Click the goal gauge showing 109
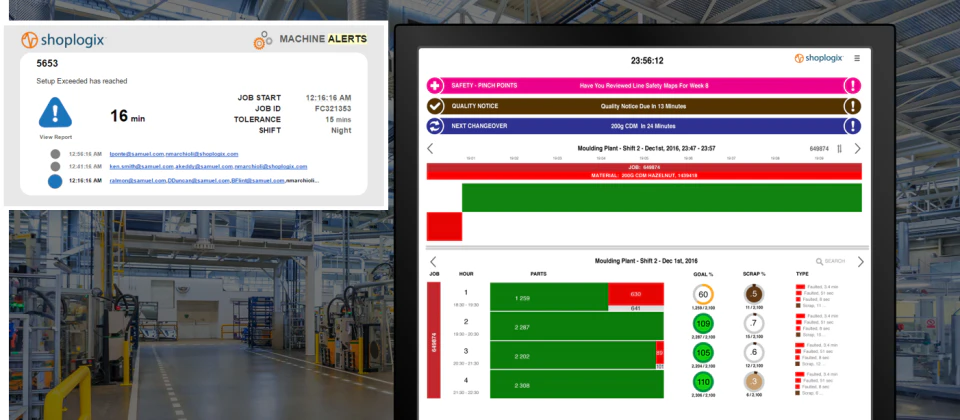 click(703, 323)
